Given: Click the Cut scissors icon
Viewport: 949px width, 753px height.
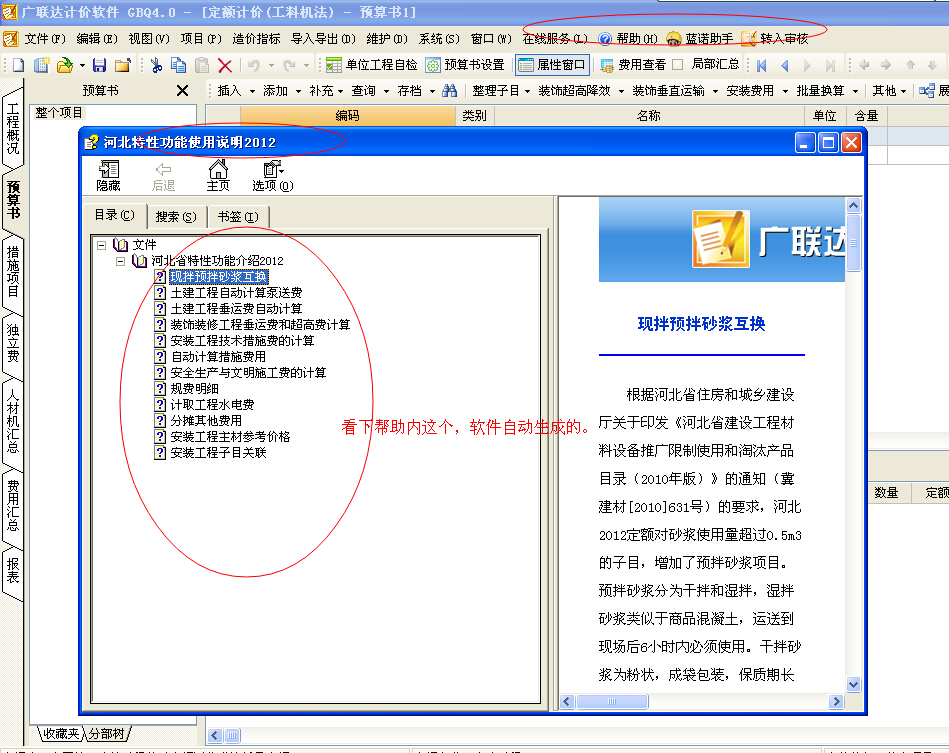Looking at the screenshot, I should coord(156,65).
